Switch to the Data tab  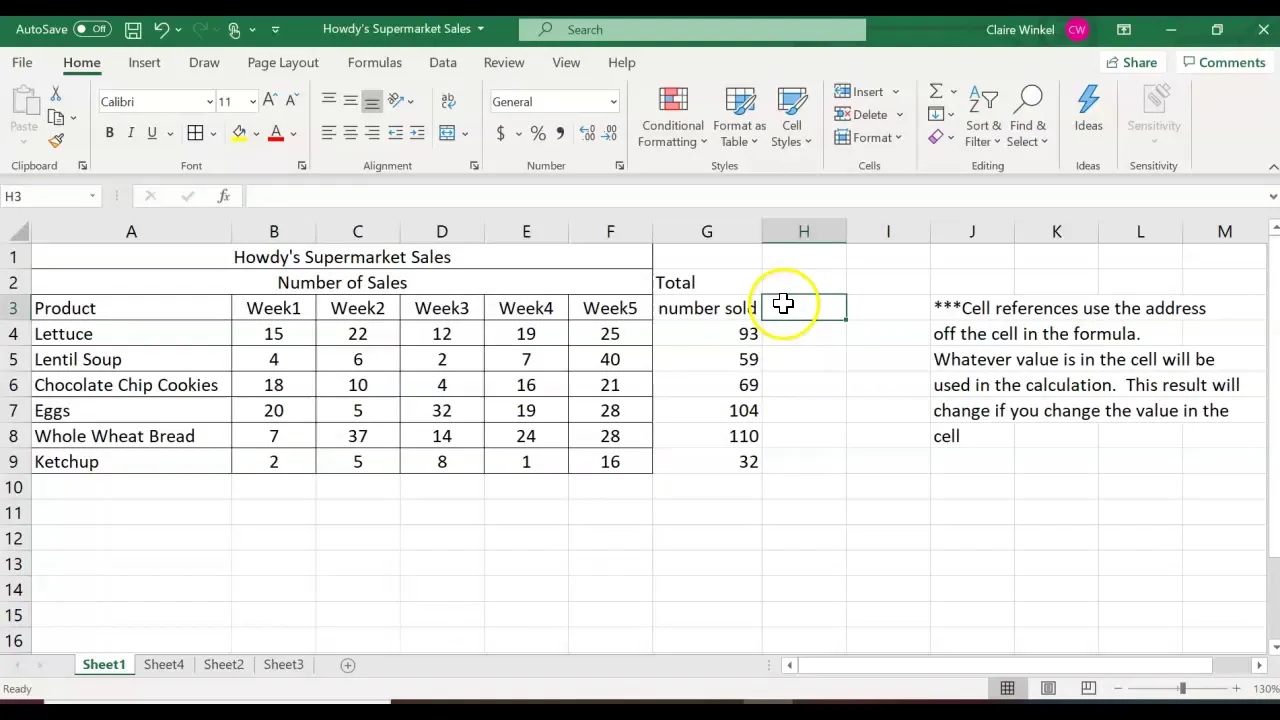(443, 62)
